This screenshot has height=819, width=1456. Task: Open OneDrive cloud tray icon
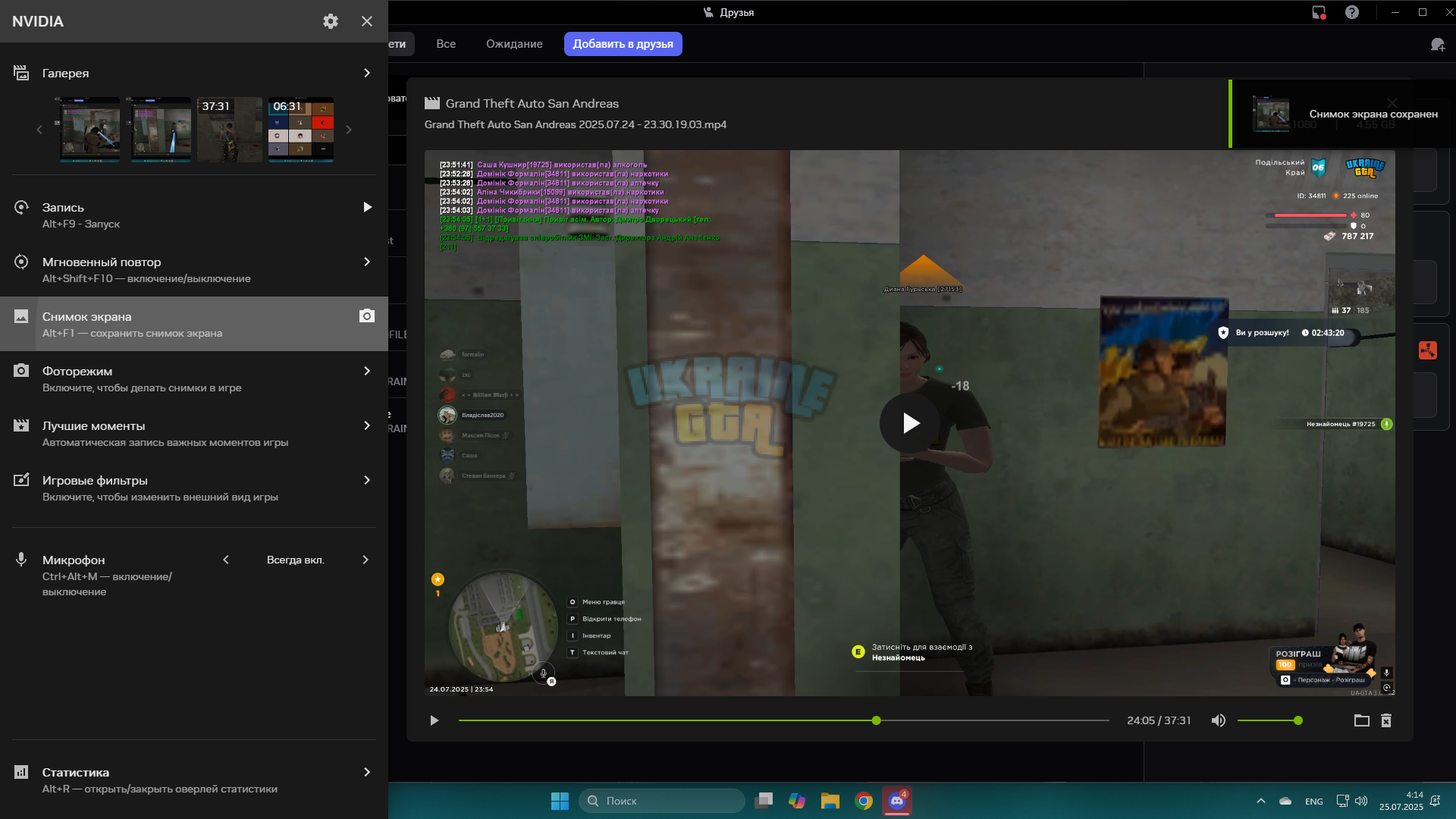pos(1285,801)
